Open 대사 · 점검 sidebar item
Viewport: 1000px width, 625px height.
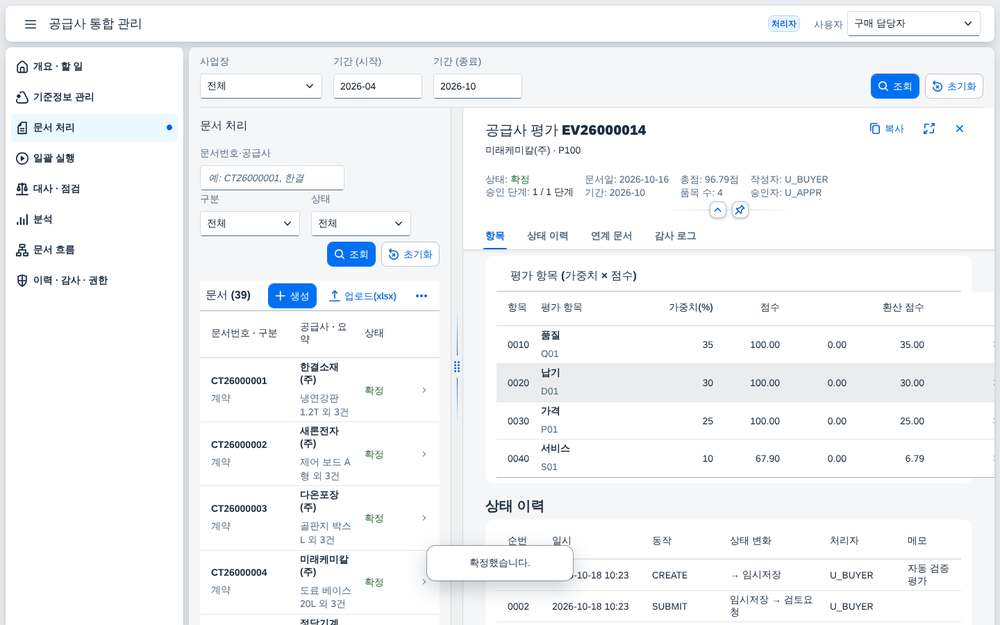pyautogui.click(x=94, y=189)
